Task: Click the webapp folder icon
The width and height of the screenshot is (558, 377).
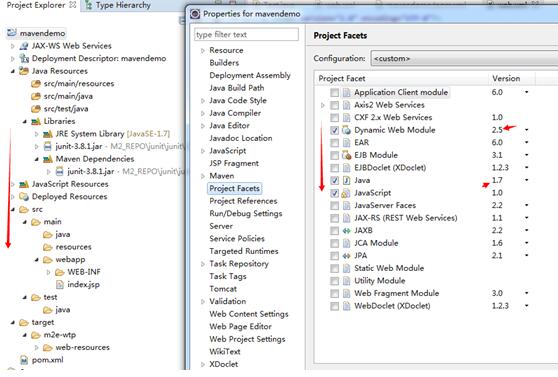Action: tap(48, 260)
